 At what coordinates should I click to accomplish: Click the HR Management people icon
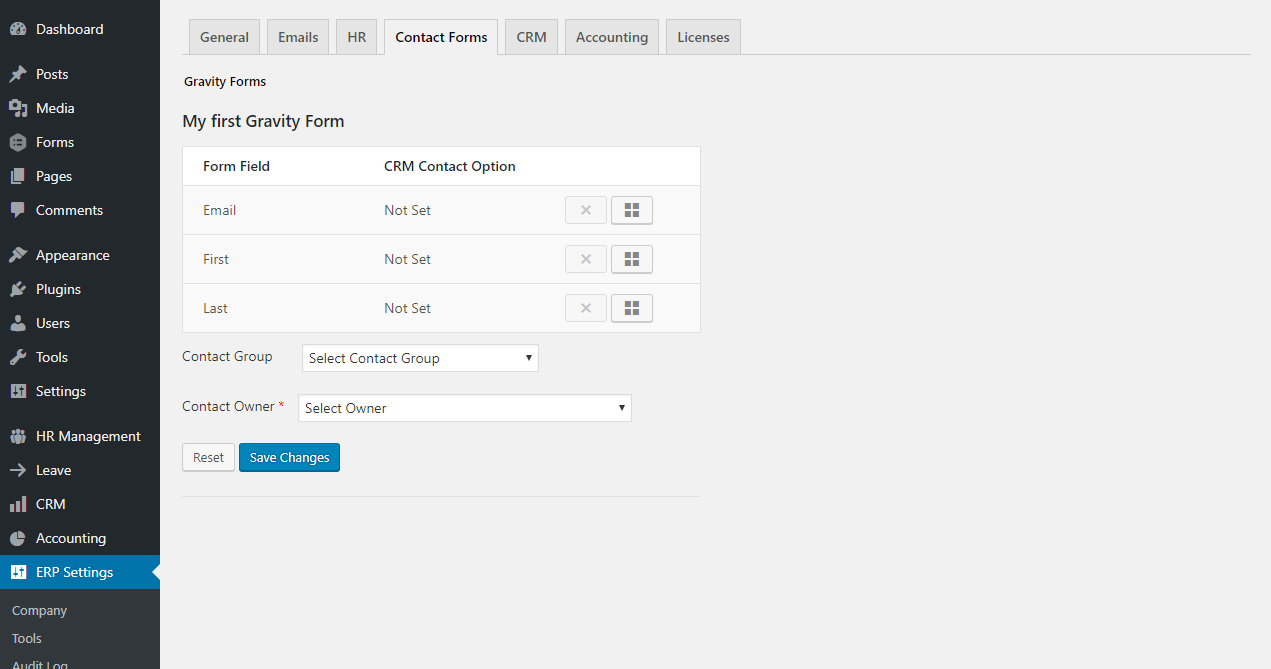click(x=18, y=436)
